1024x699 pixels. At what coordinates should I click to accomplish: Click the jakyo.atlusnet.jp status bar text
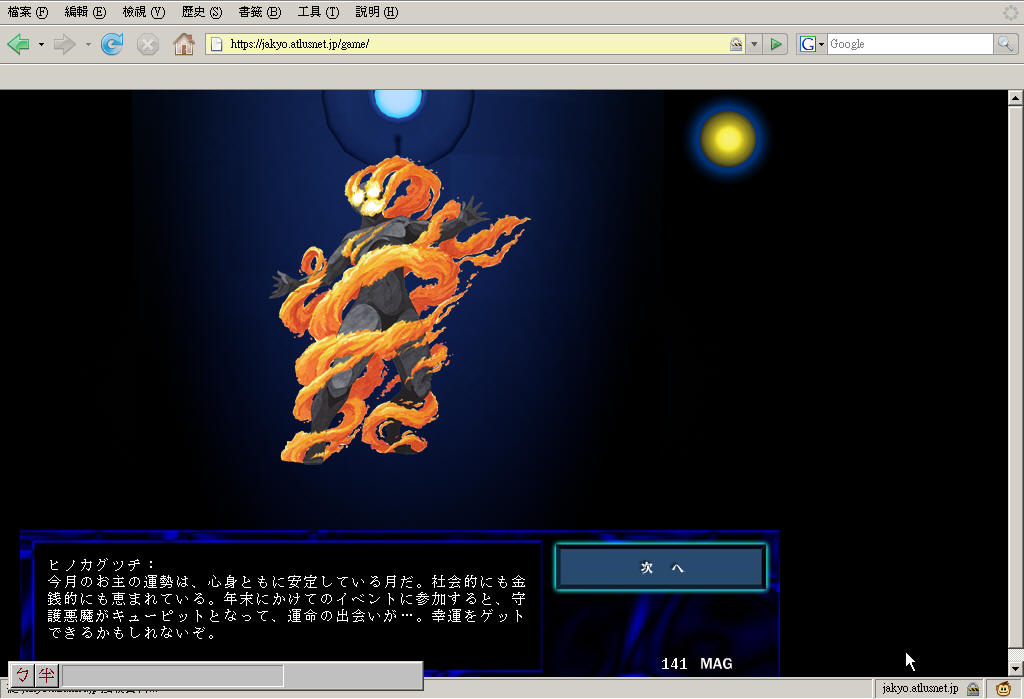(x=920, y=689)
